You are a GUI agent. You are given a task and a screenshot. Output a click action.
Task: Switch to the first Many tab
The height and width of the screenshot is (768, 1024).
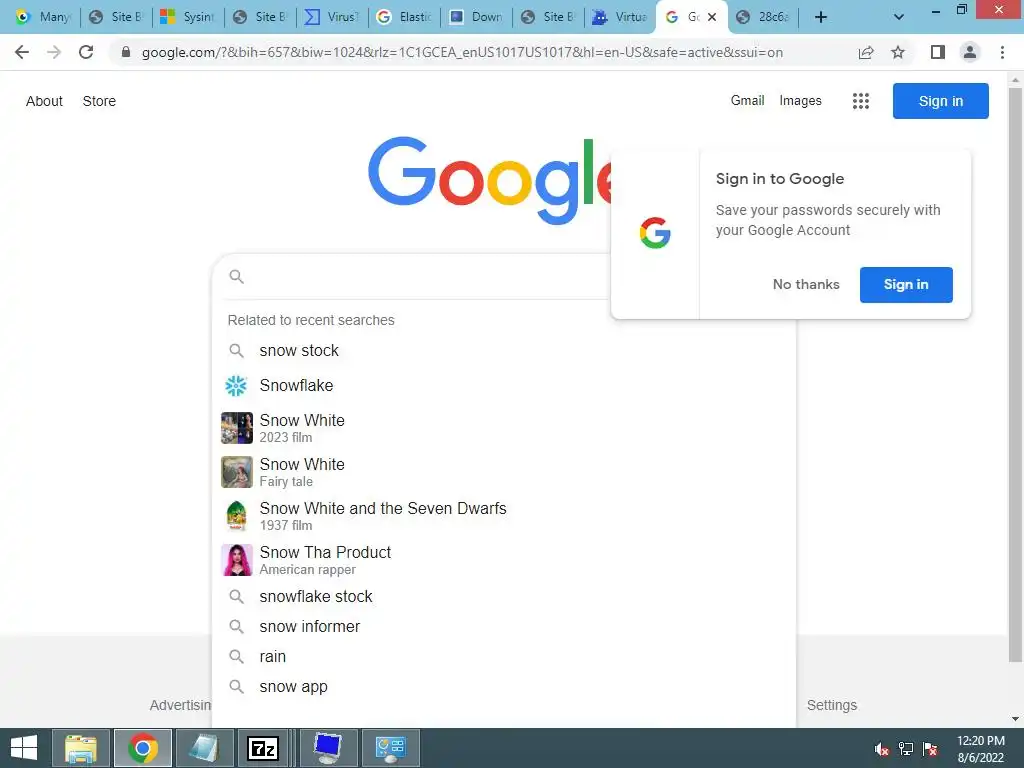pos(43,17)
